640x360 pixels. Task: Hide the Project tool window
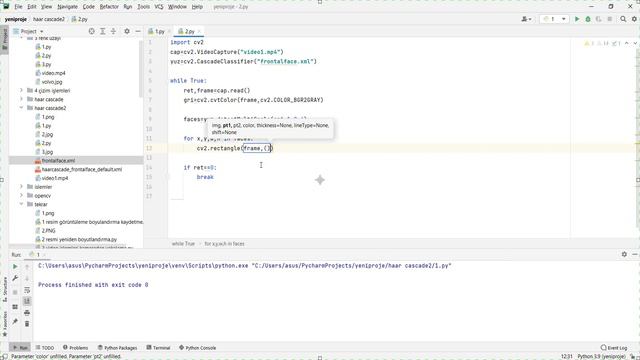138,31
